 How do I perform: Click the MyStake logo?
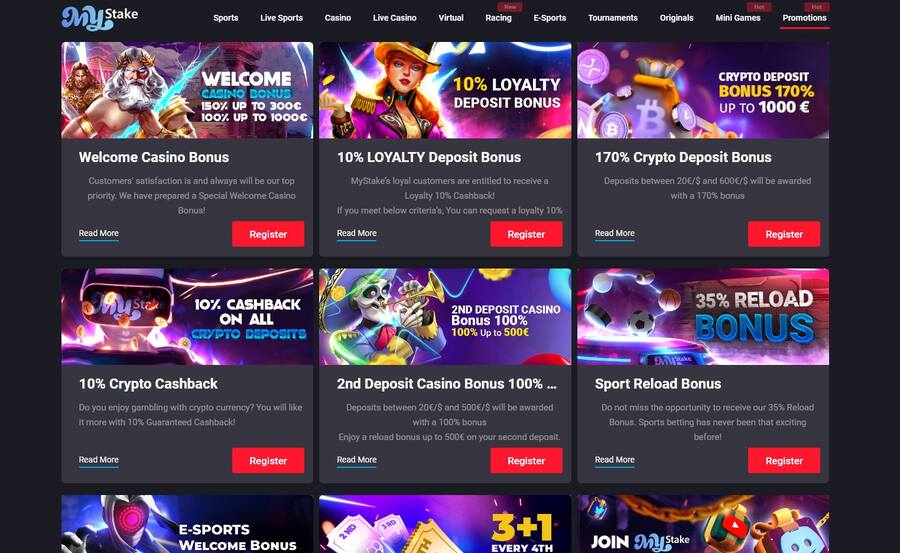[100, 17]
